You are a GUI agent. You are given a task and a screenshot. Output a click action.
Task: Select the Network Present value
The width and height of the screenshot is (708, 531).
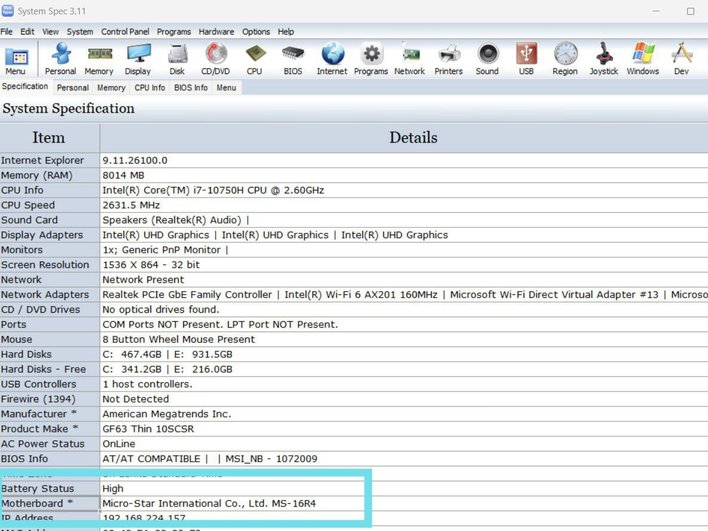(x=143, y=279)
